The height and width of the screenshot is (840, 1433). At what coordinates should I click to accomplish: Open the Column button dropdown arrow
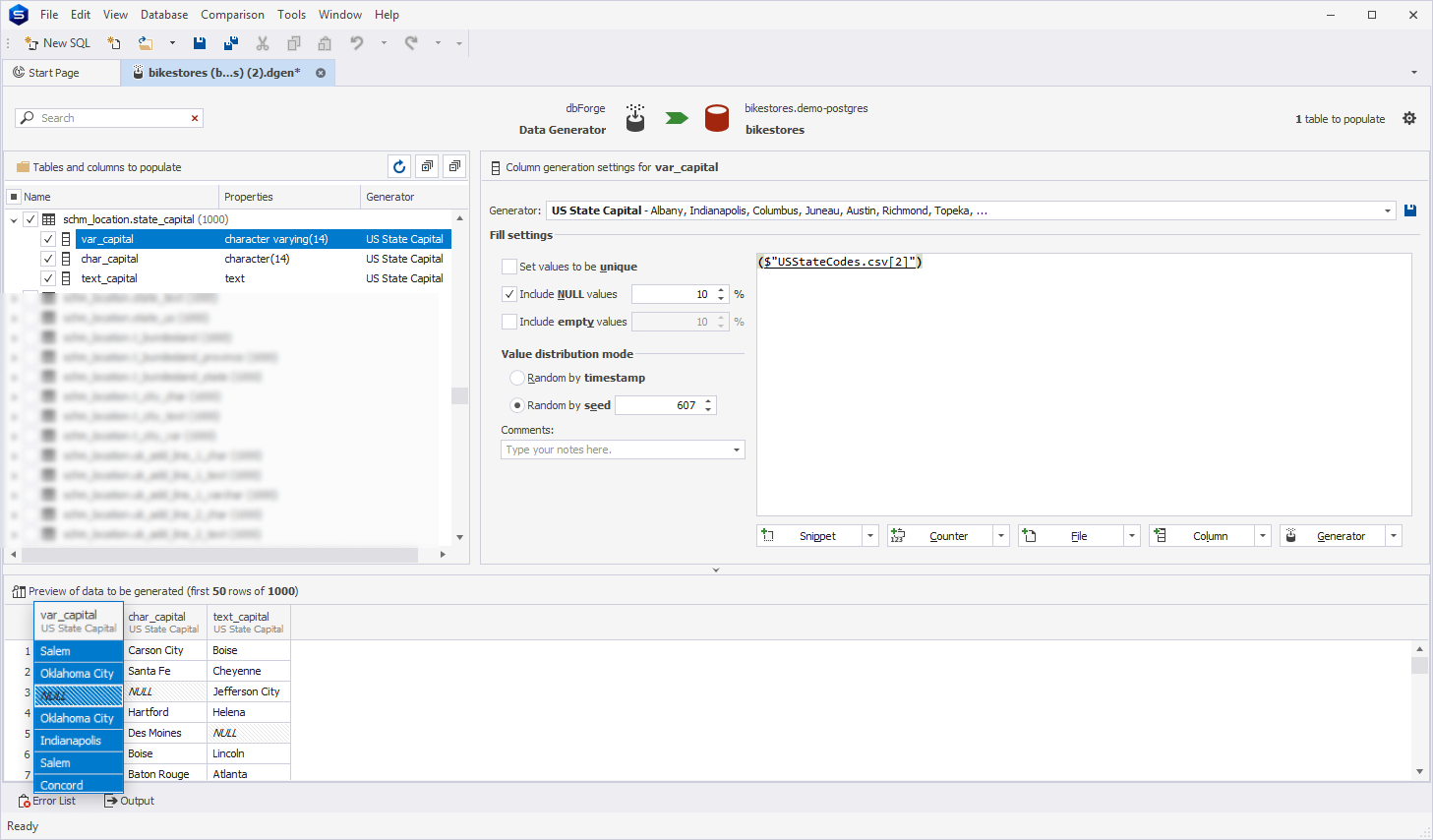1263,536
